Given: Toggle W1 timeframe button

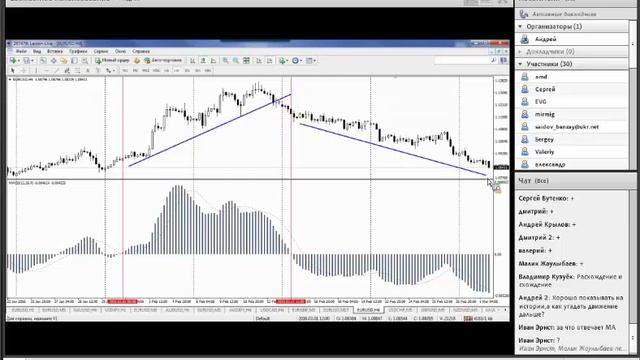Looking at the screenshot, I should pyautogui.click(x=198, y=71).
